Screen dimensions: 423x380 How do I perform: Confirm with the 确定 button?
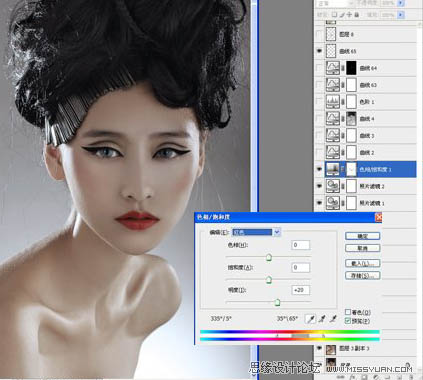point(363,236)
